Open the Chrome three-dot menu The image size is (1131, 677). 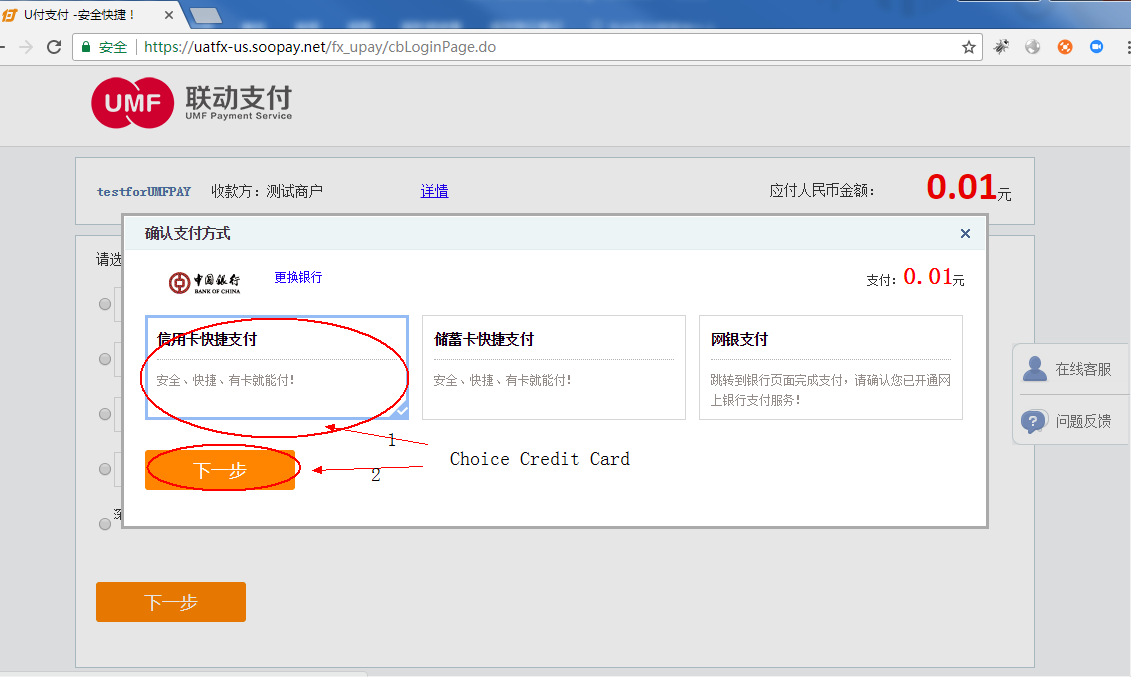pyautogui.click(x=1122, y=46)
